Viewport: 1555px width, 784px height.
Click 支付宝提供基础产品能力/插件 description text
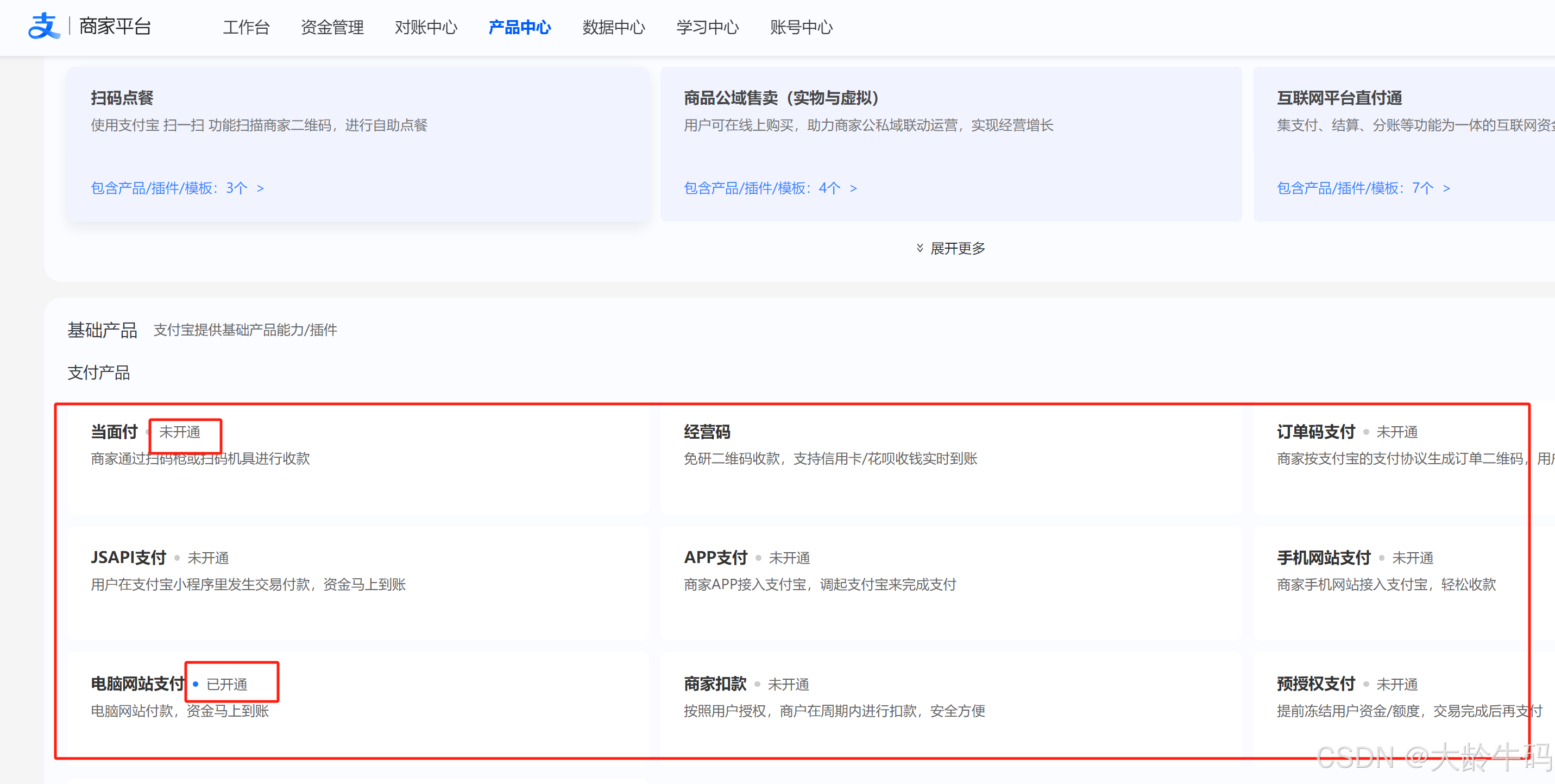[x=245, y=330]
